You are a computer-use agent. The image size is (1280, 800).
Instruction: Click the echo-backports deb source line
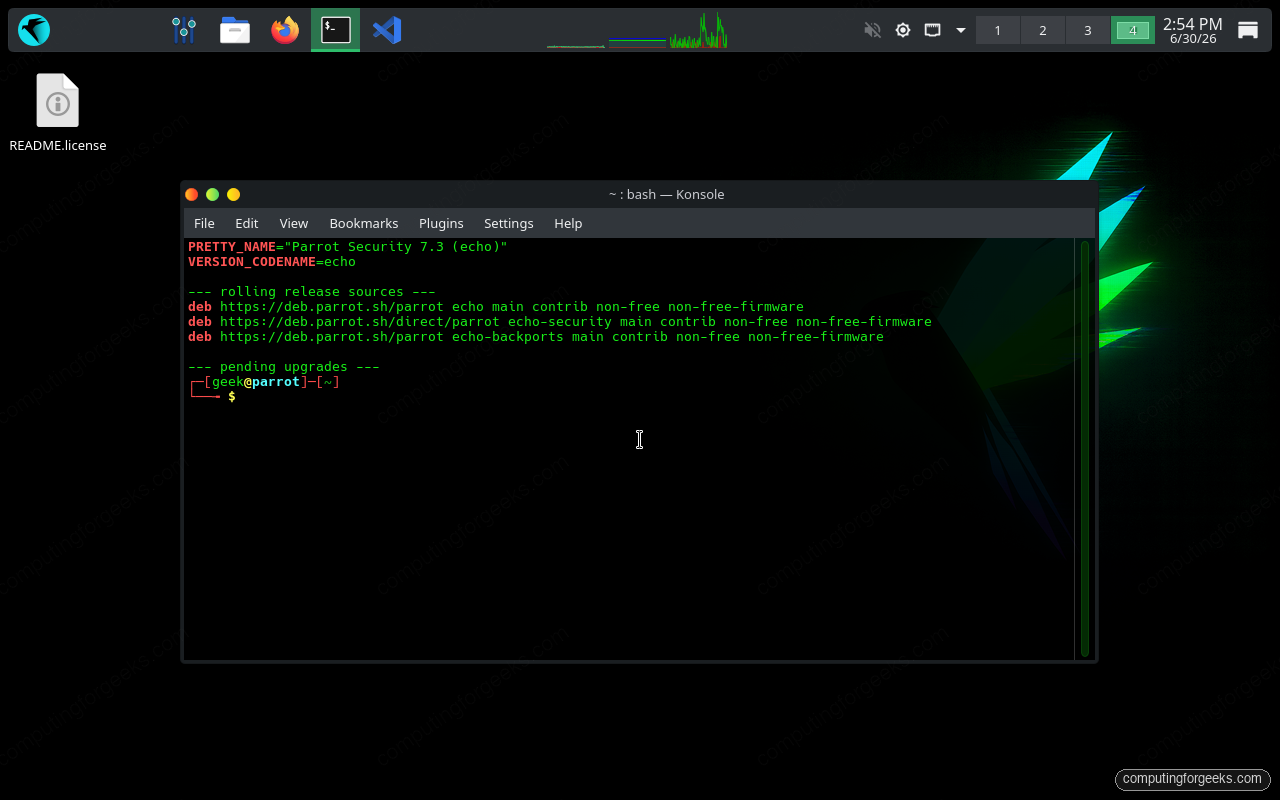pyautogui.click(x=536, y=337)
